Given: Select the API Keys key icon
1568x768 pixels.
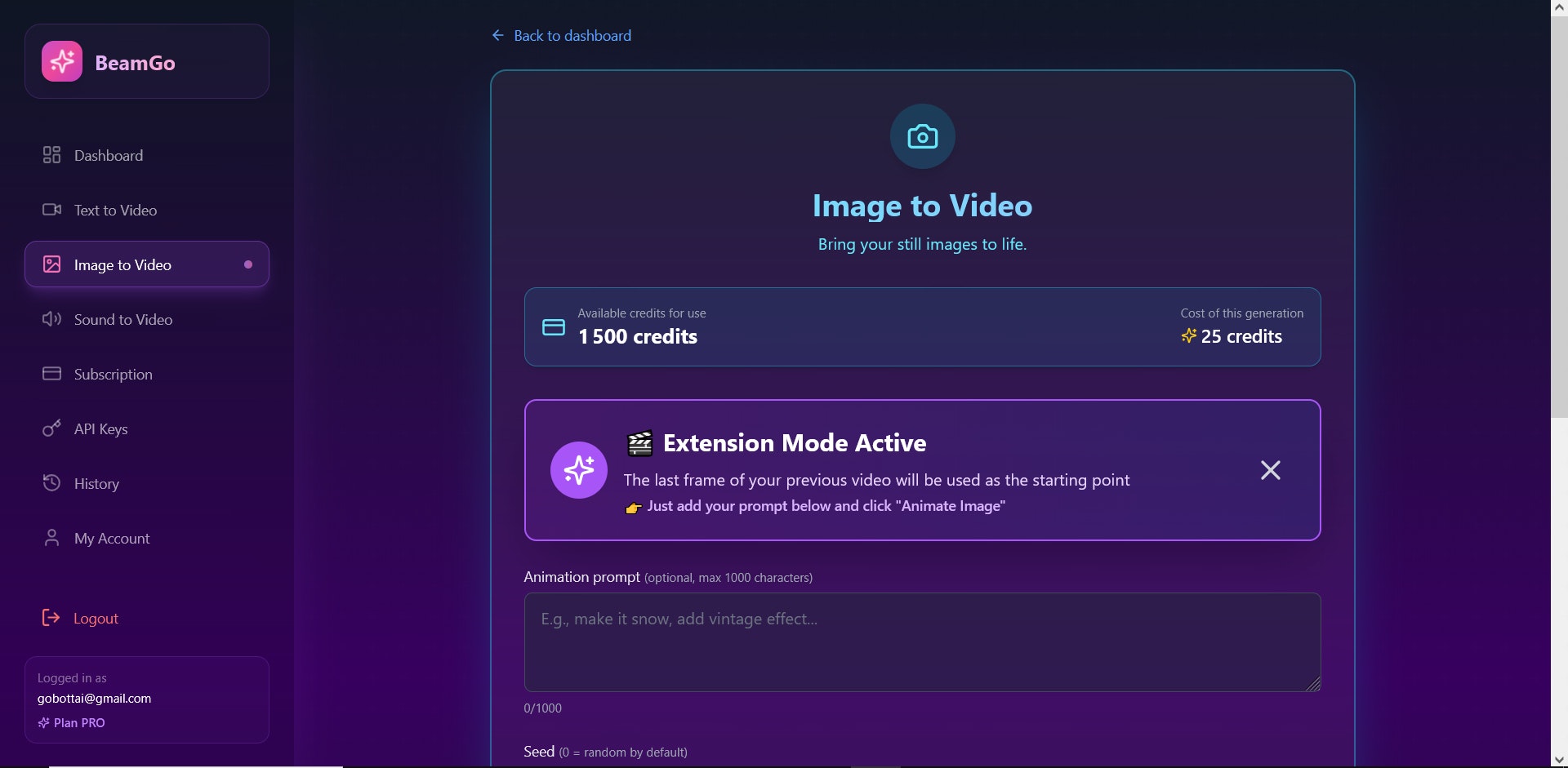Looking at the screenshot, I should point(51,428).
